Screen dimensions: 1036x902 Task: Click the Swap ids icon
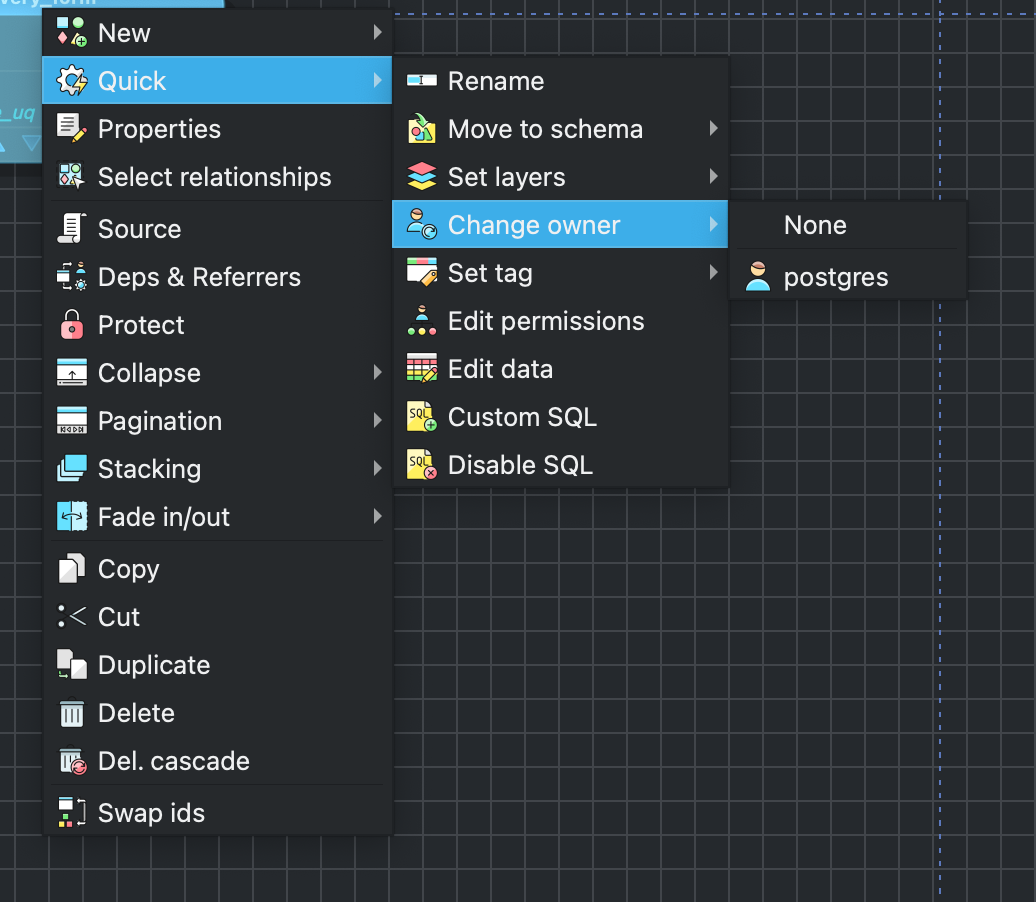click(70, 813)
